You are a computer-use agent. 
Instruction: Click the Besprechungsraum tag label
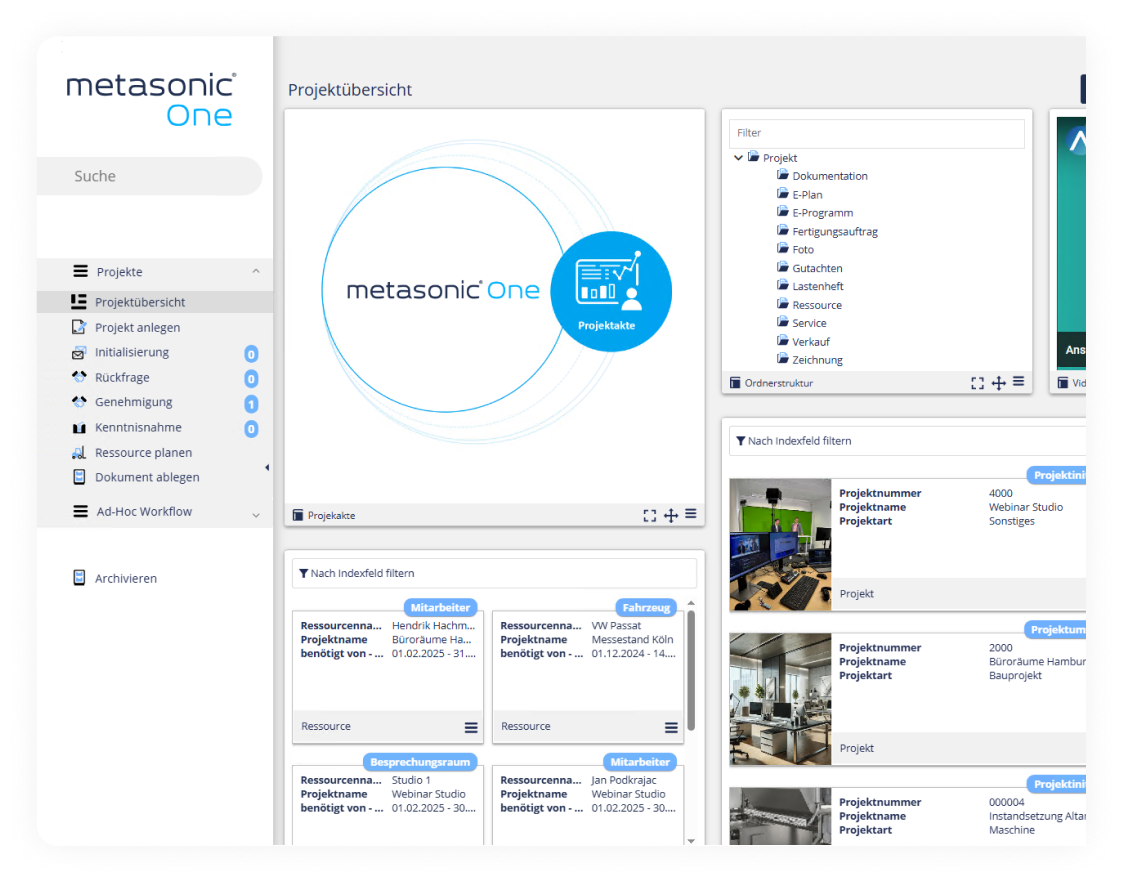[x=420, y=762]
